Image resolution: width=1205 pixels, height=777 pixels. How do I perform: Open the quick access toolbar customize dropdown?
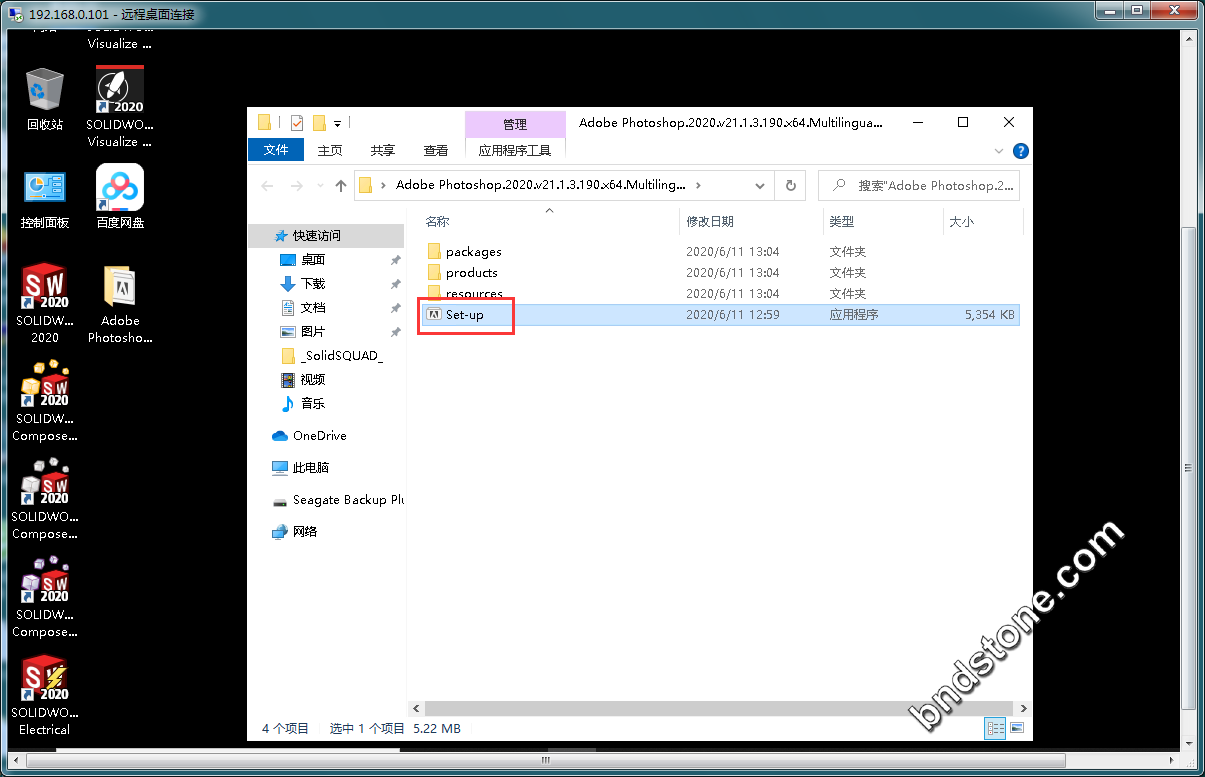click(338, 124)
